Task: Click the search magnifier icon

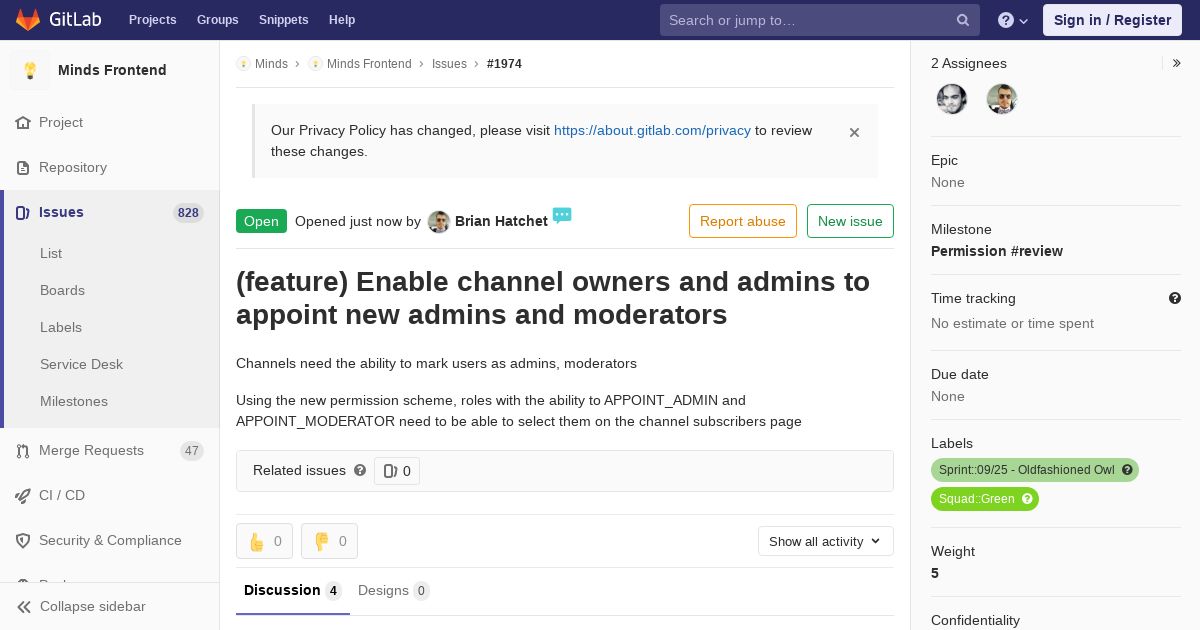Action: click(x=963, y=20)
